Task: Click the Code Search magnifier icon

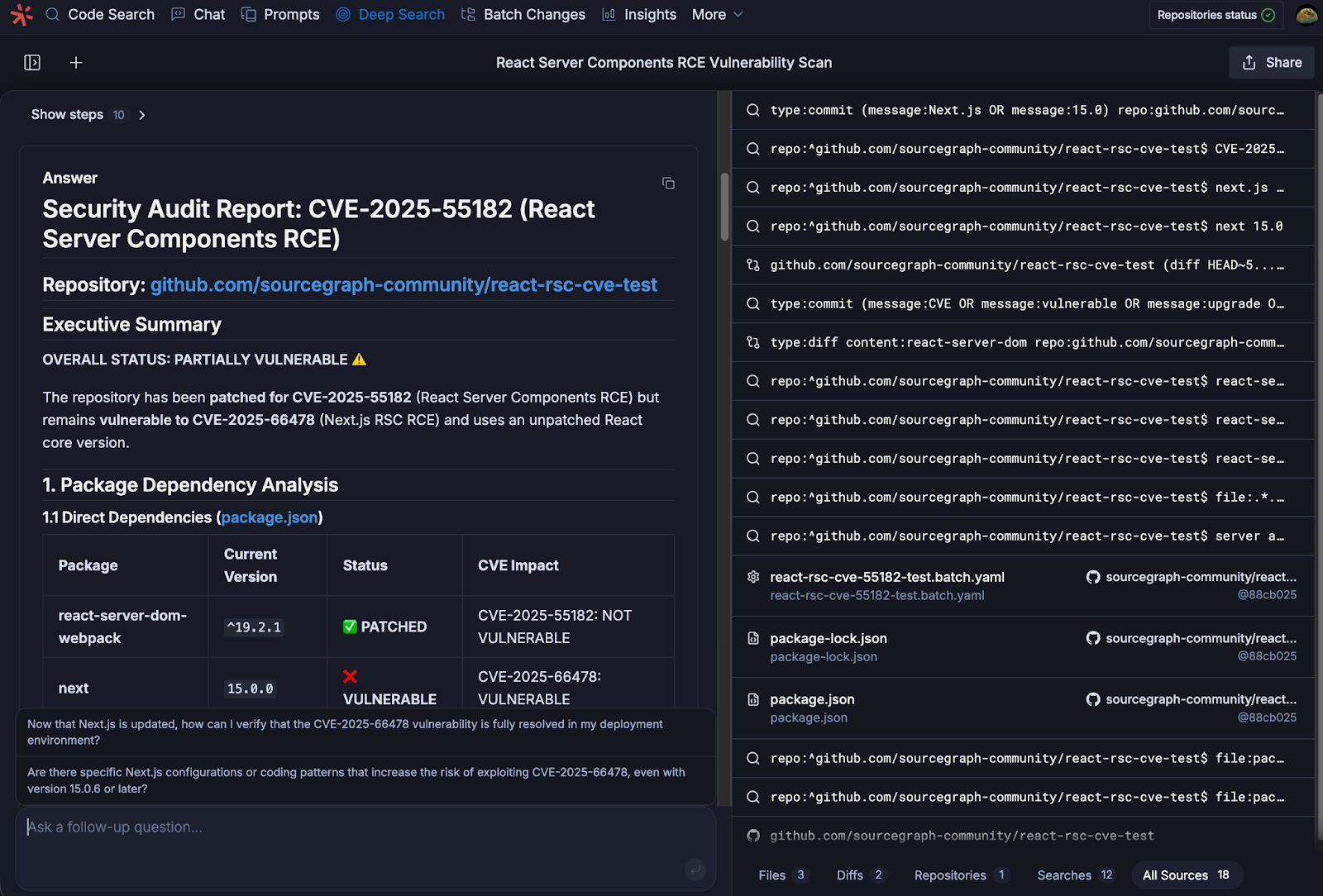Action: pyautogui.click(x=53, y=14)
